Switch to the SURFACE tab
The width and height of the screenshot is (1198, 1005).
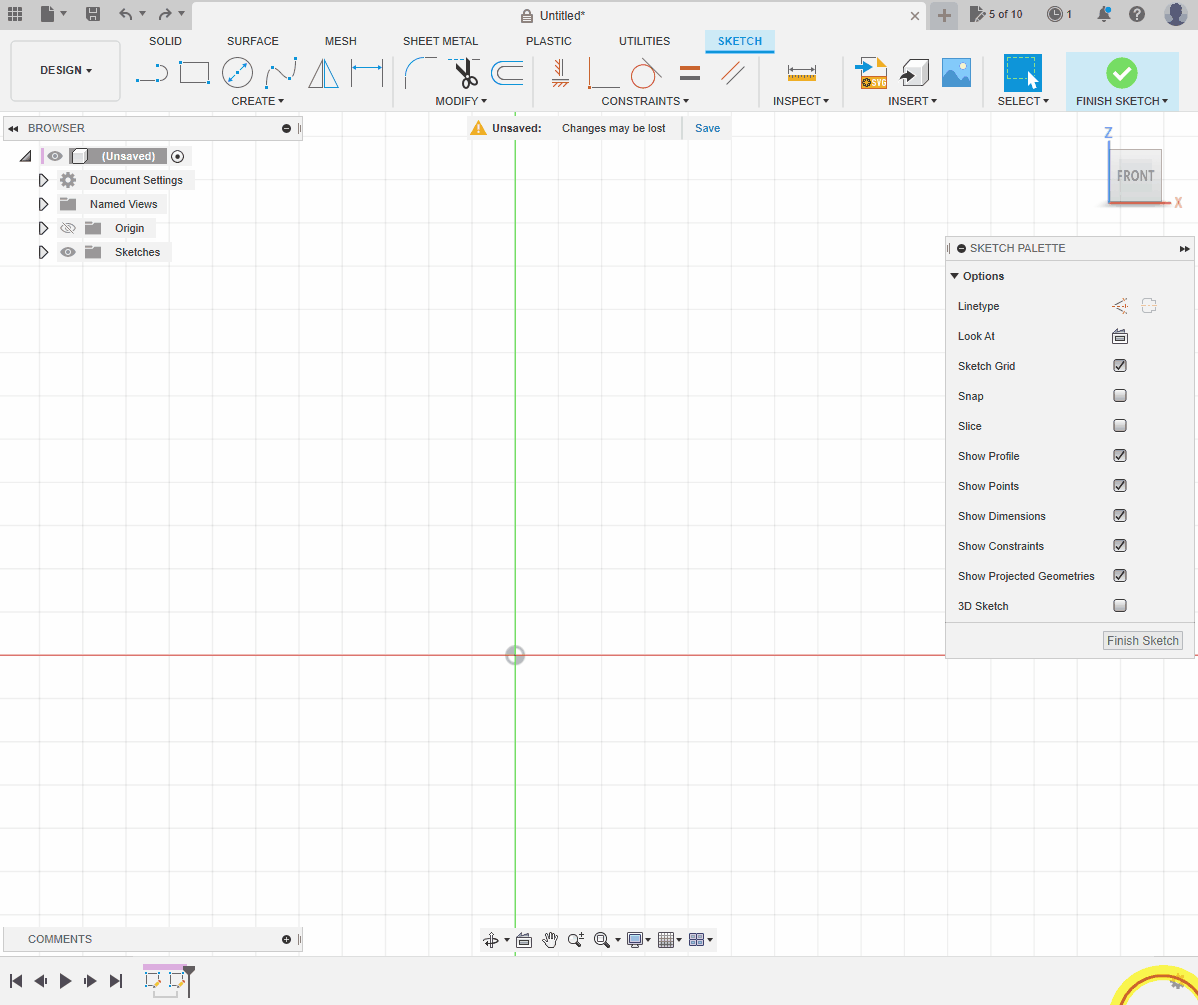click(x=252, y=41)
